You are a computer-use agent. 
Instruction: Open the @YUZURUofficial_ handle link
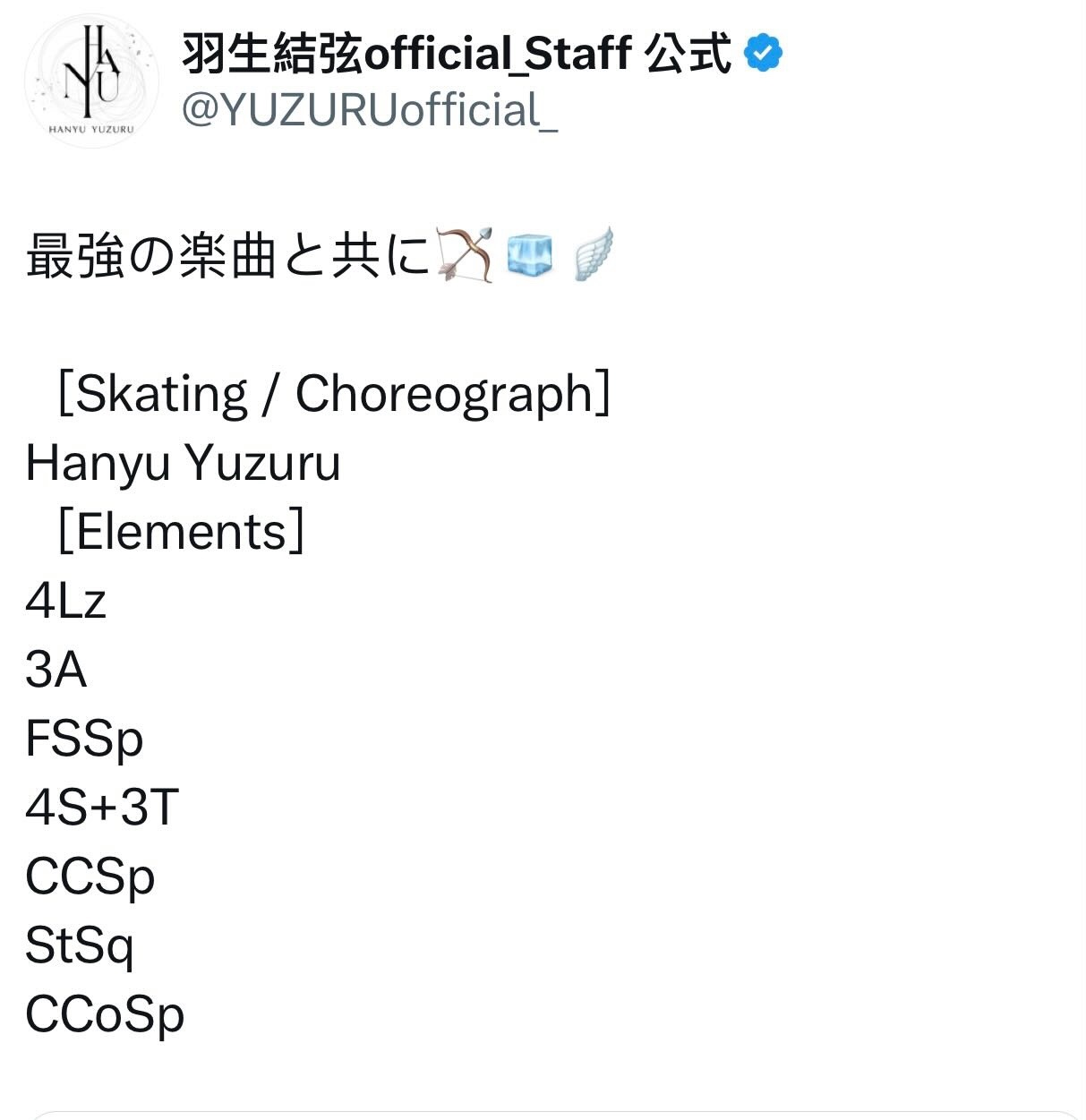point(370,110)
